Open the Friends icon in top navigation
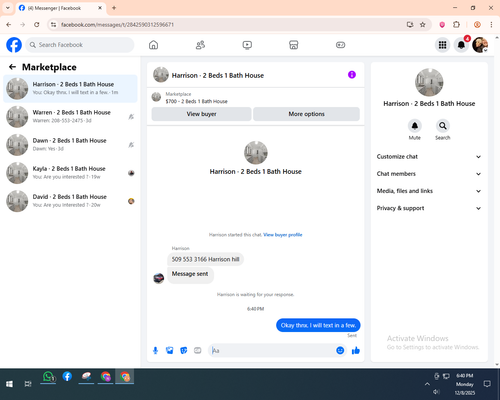 (200, 45)
